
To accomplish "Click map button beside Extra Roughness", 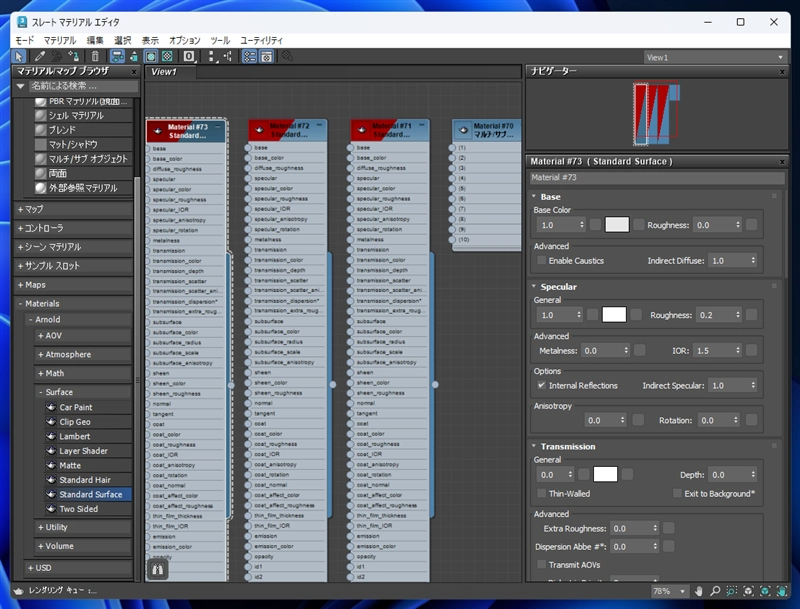I will pos(668,528).
